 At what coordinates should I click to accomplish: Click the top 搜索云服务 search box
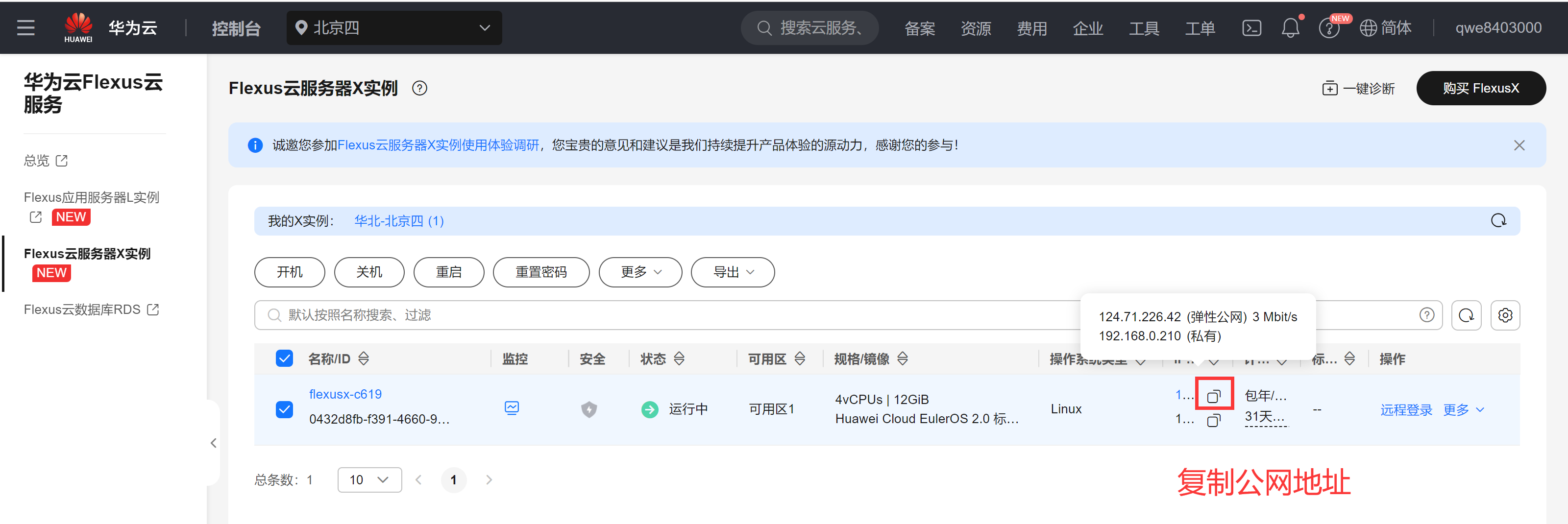click(x=809, y=28)
